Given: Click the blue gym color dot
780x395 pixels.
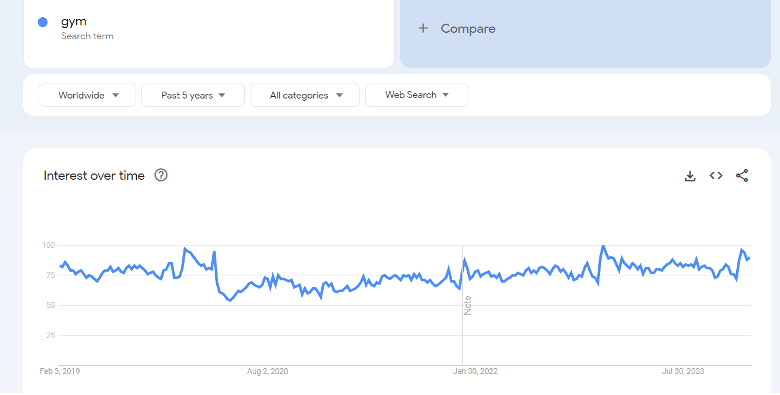Looking at the screenshot, I should (43, 22).
